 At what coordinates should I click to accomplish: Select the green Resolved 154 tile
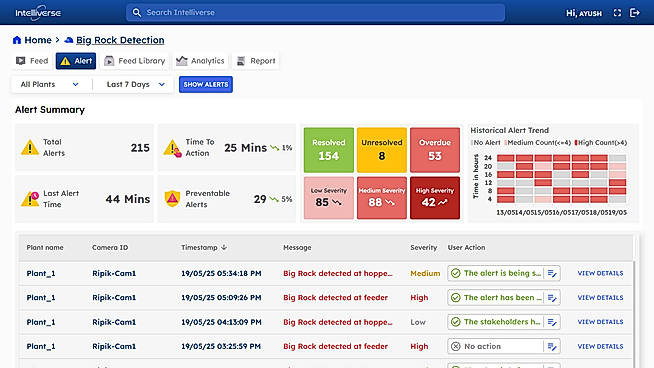[x=329, y=150]
